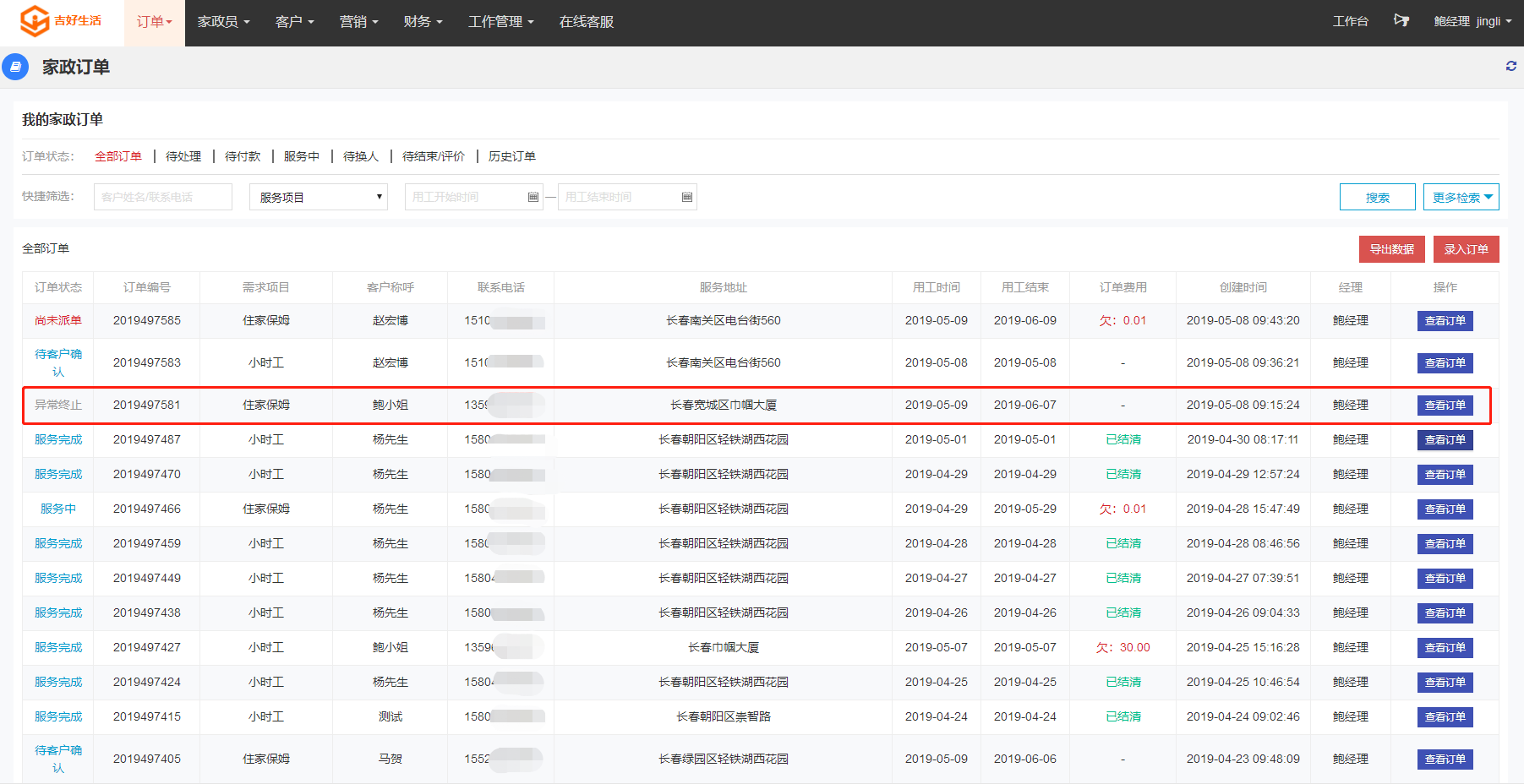Click the 用工开始时间 date field
Screen dimensions: 1524x784
[473, 197]
